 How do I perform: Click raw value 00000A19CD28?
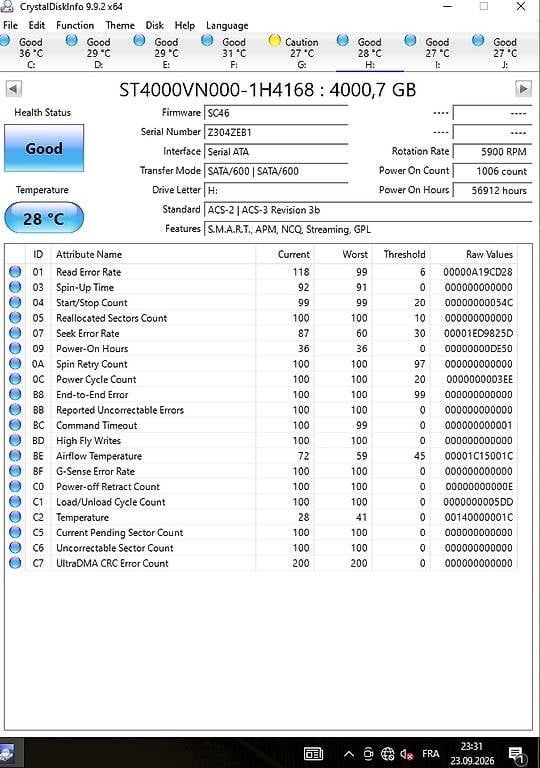[x=478, y=272]
